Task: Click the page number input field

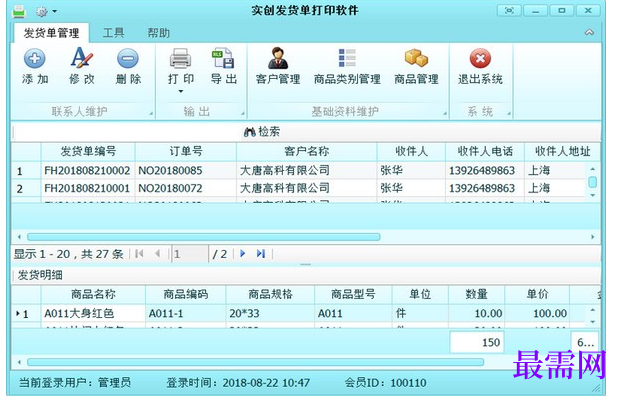Action: point(190,254)
